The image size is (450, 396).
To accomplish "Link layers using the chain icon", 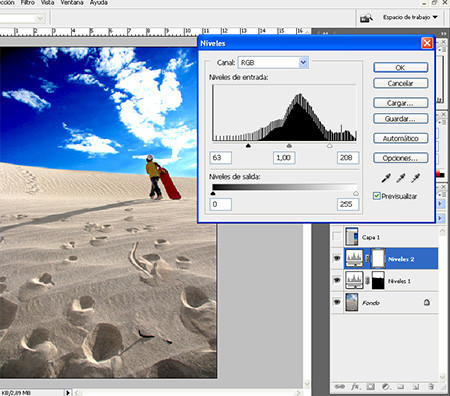I will click(x=339, y=387).
